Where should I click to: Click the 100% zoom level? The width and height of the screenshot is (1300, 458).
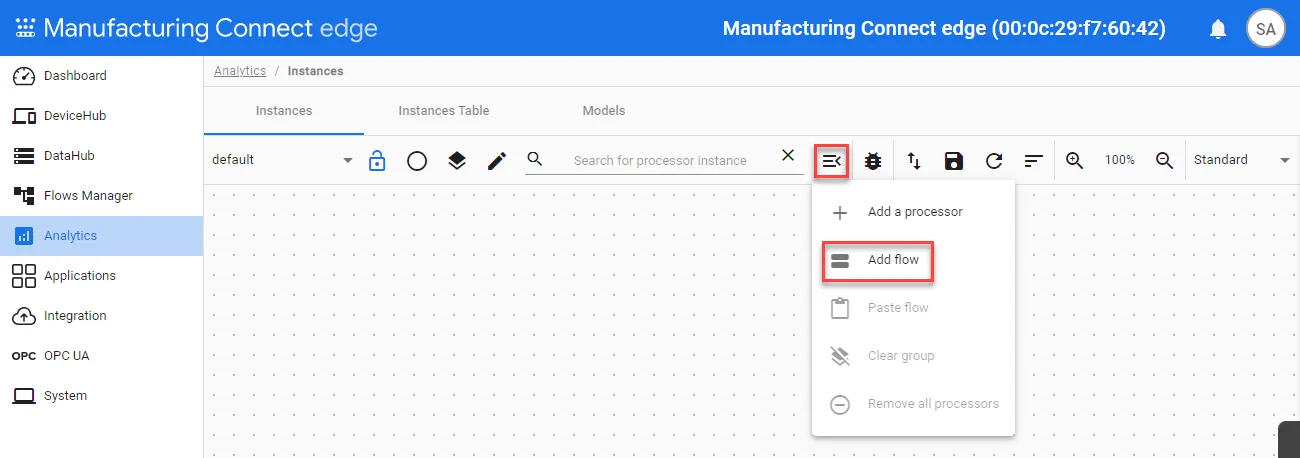tap(1120, 160)
